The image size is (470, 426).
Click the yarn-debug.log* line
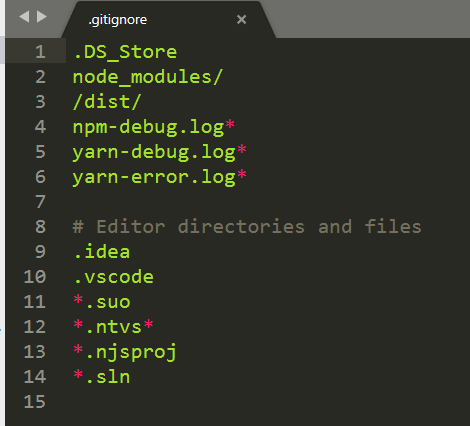point(159,152)
